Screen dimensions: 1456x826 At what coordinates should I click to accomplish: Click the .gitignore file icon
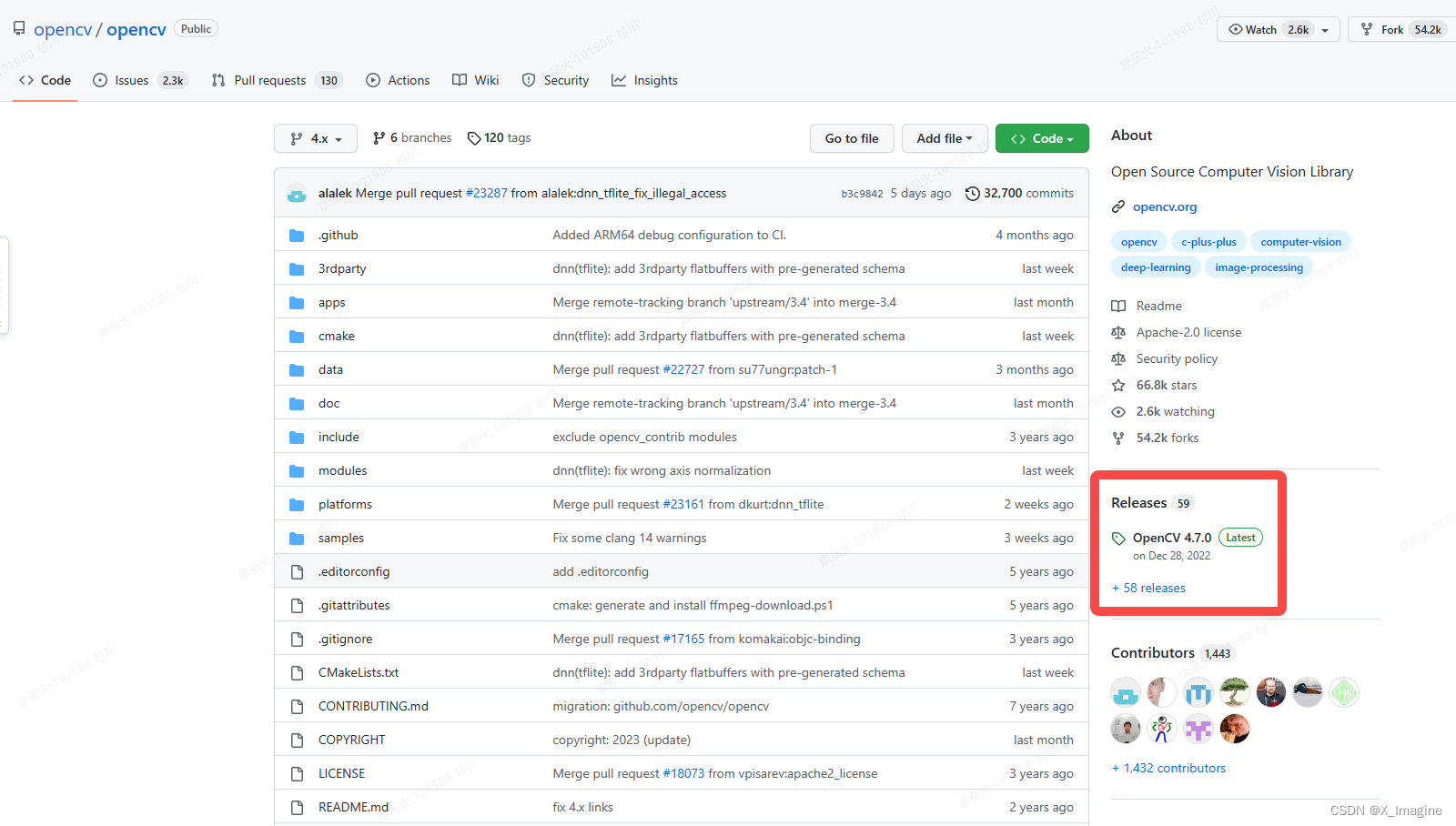pyautogui.click(x=297, y=640)
